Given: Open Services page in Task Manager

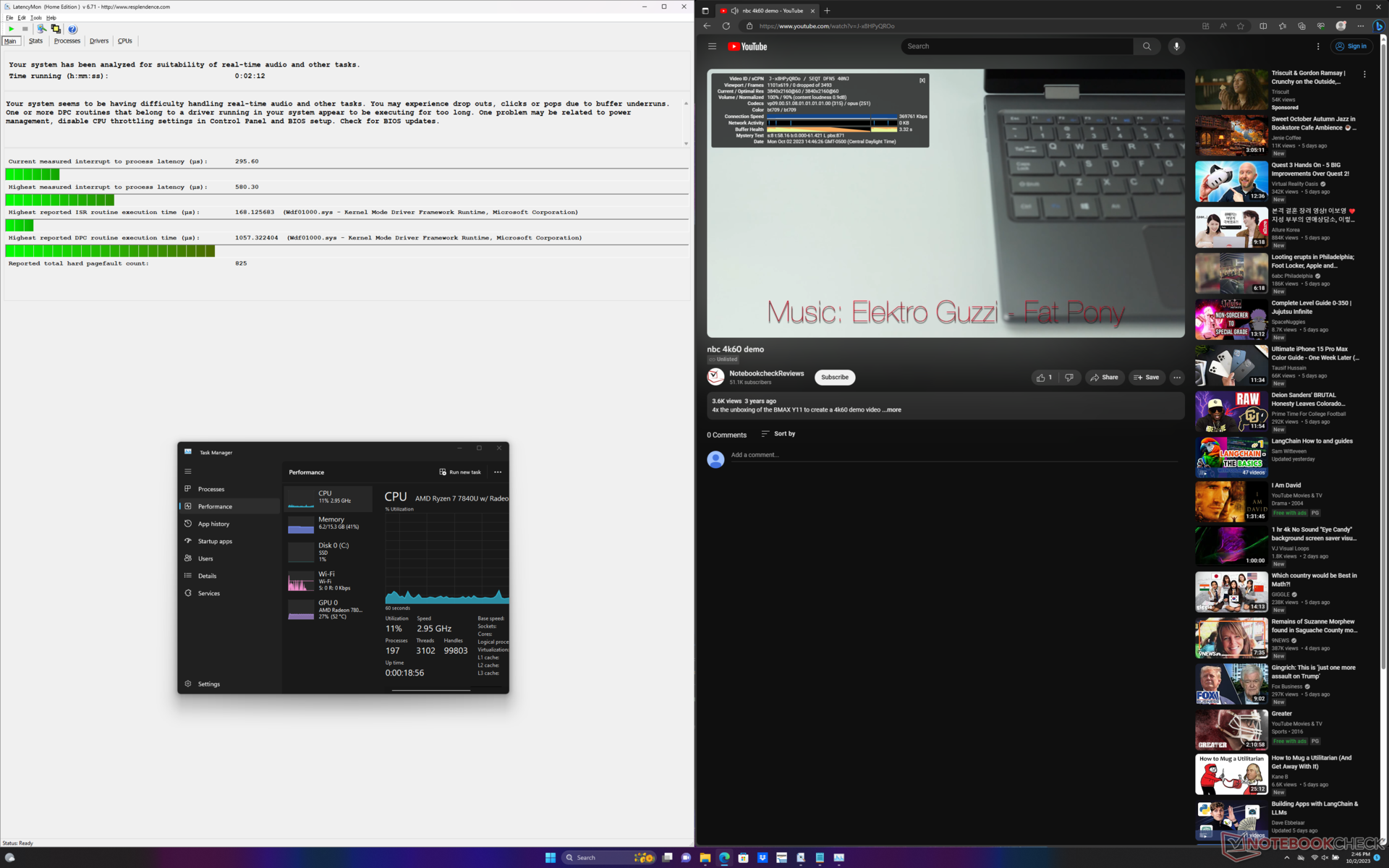Looking at the screenshot, I should 229,593.
